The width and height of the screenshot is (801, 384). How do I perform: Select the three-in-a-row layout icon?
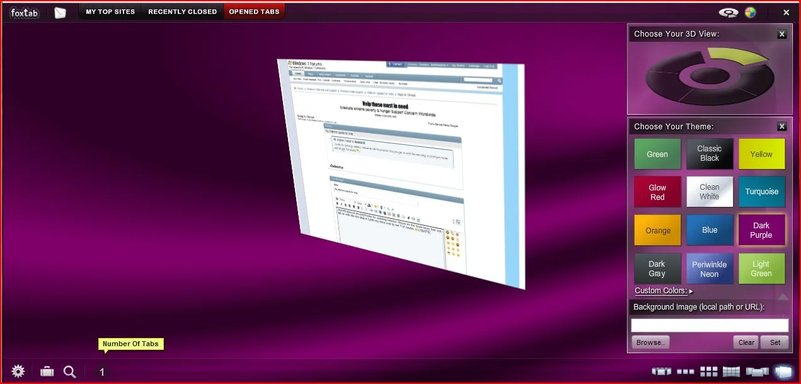[686, 372]
